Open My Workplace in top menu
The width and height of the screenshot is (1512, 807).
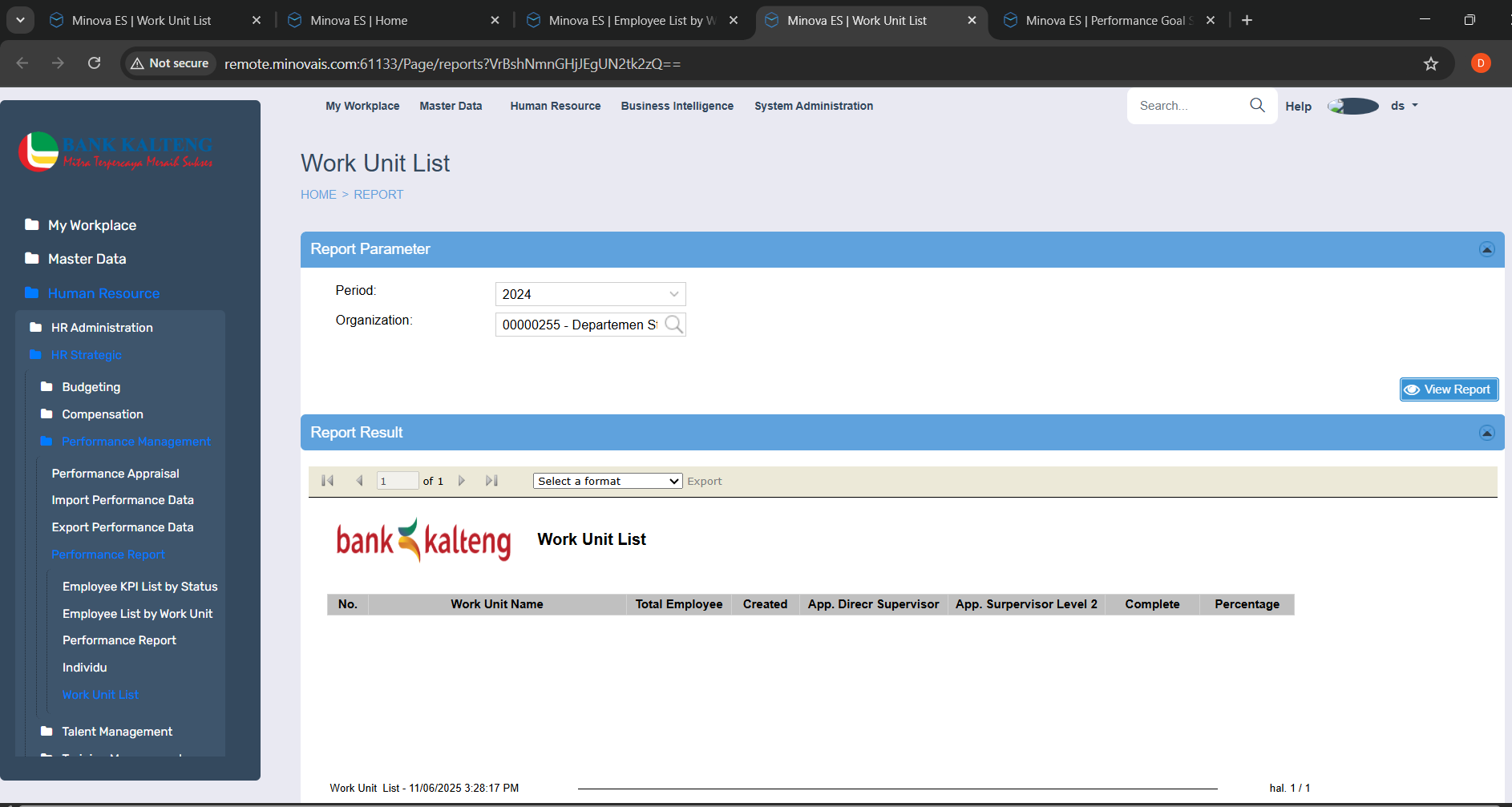point(362,106)
